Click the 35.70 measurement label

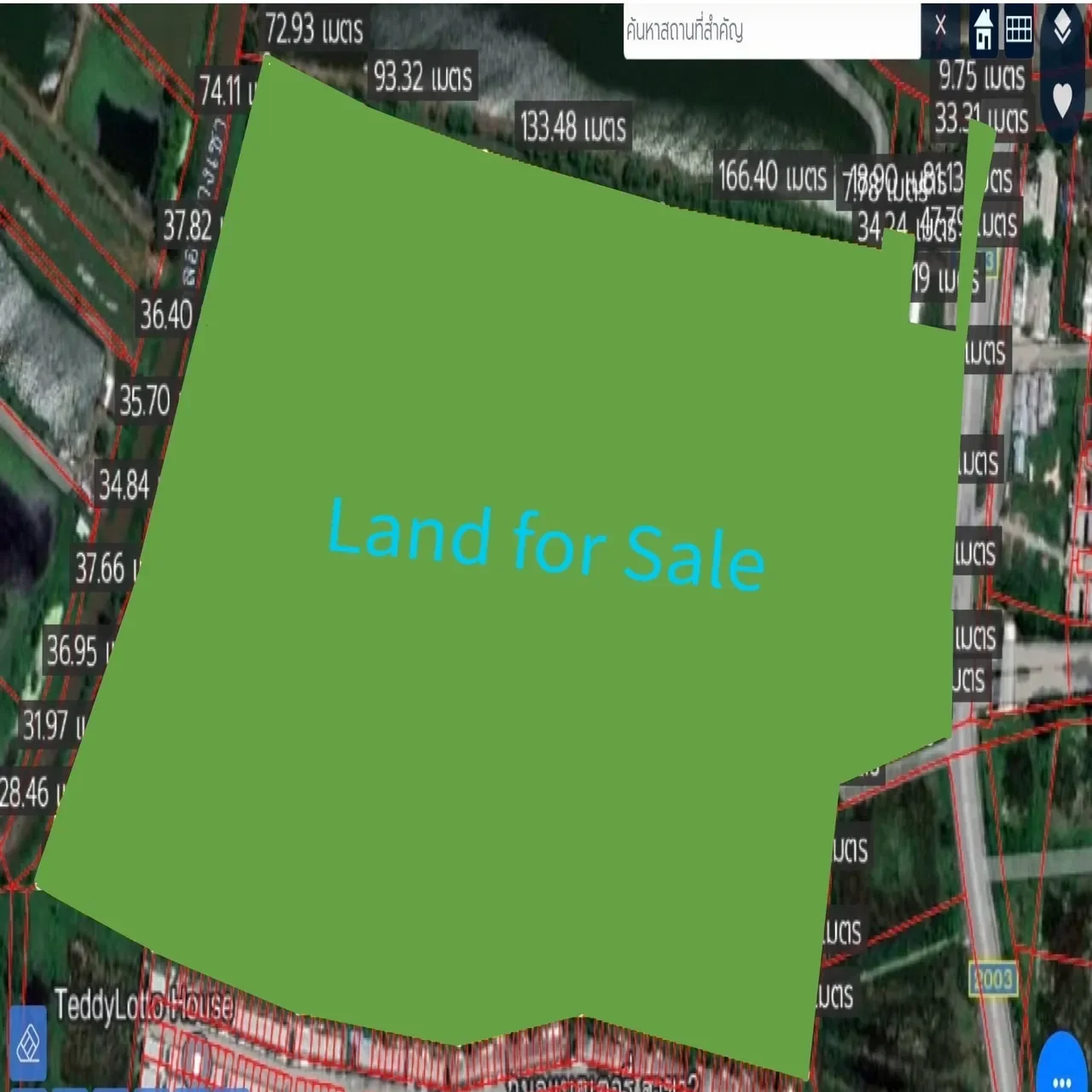[x=145, y=400]
